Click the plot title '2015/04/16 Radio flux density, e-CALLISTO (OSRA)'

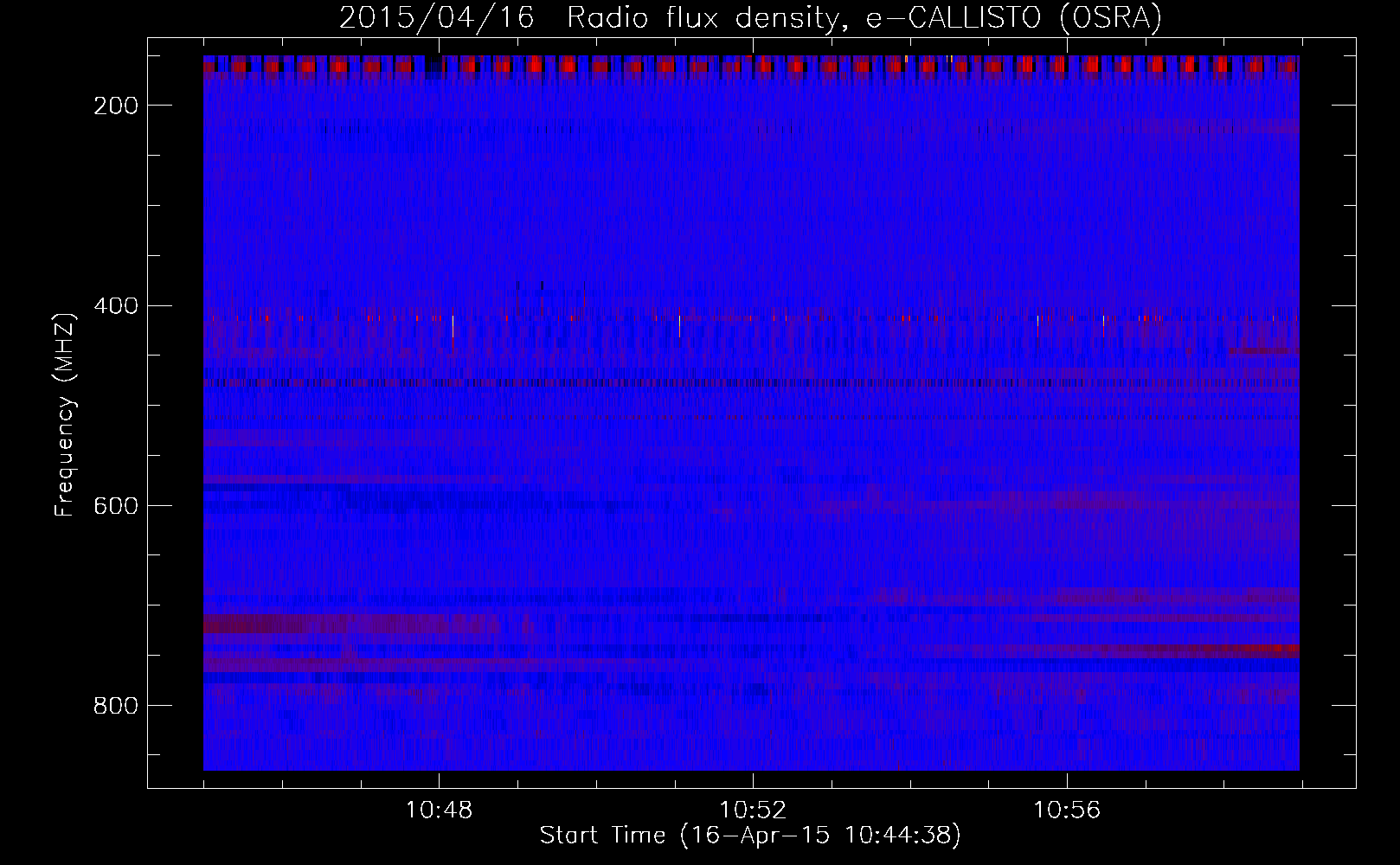pos(750,17)
